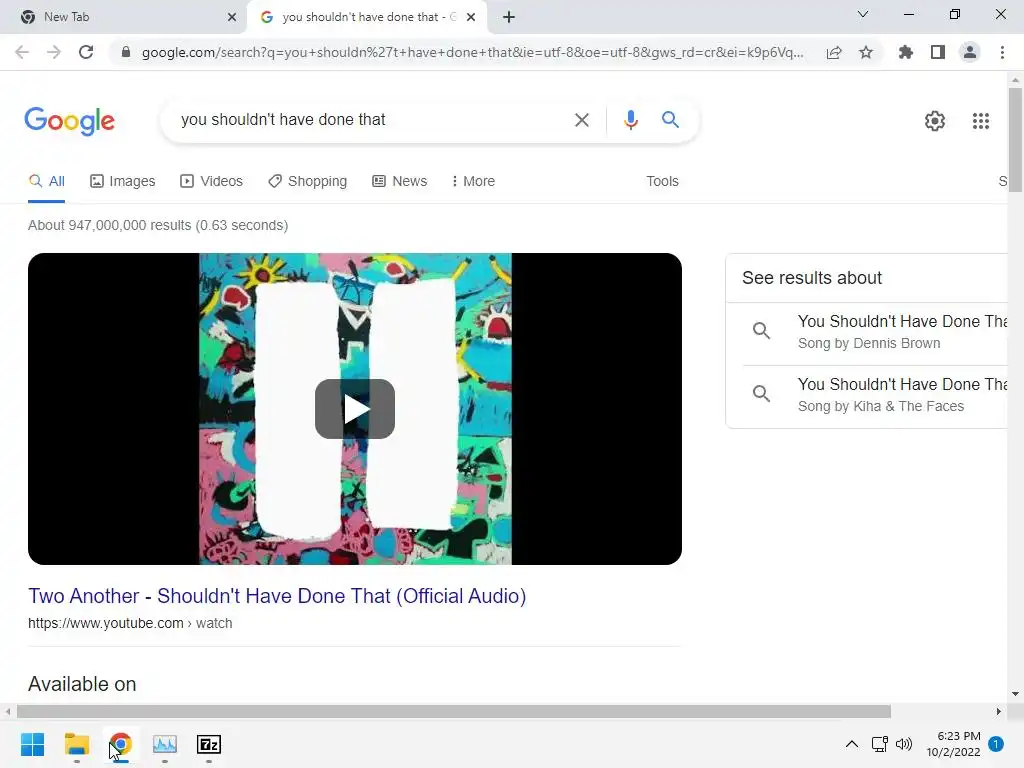Screen dimensions: 1024x768
Task: Click the scroll down arrow
Action: click(x=1015, y=694)
